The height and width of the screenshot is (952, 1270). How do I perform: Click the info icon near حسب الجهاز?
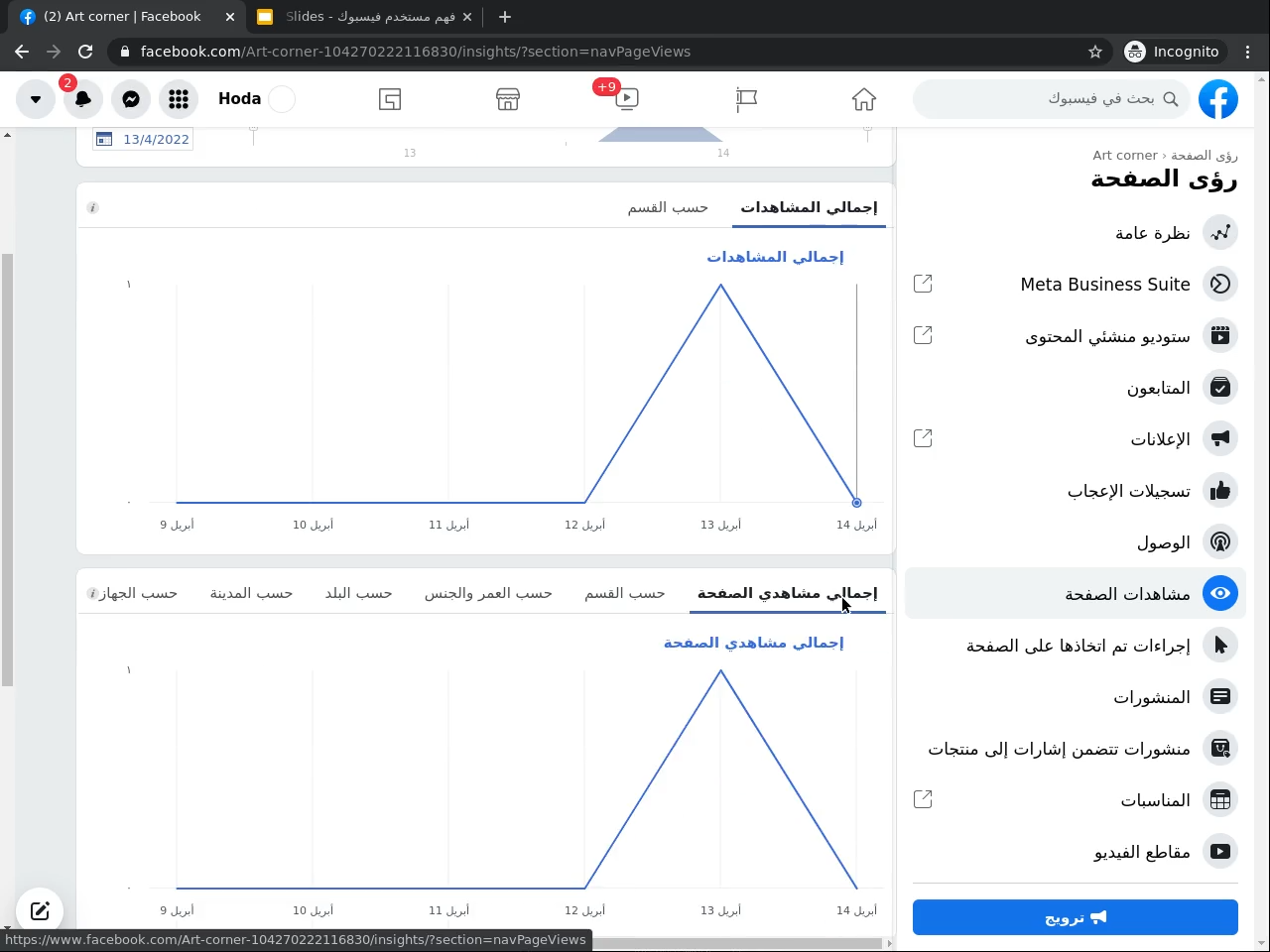92,594
